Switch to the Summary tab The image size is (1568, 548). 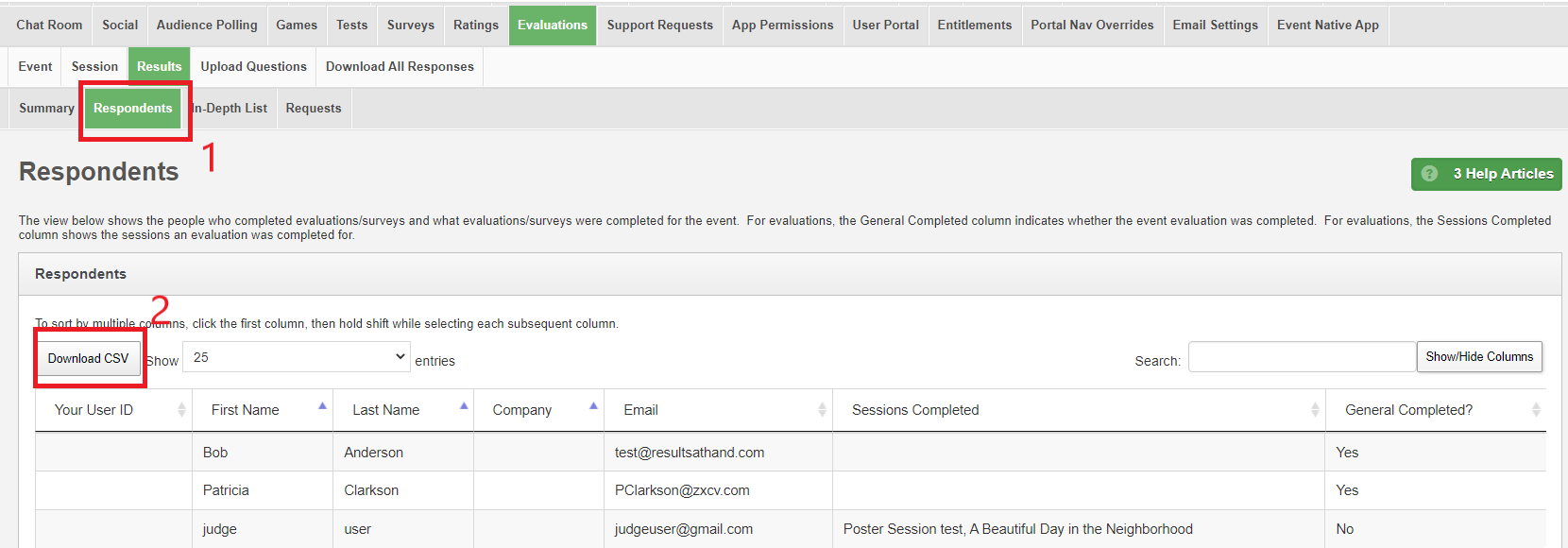(46, 109)
